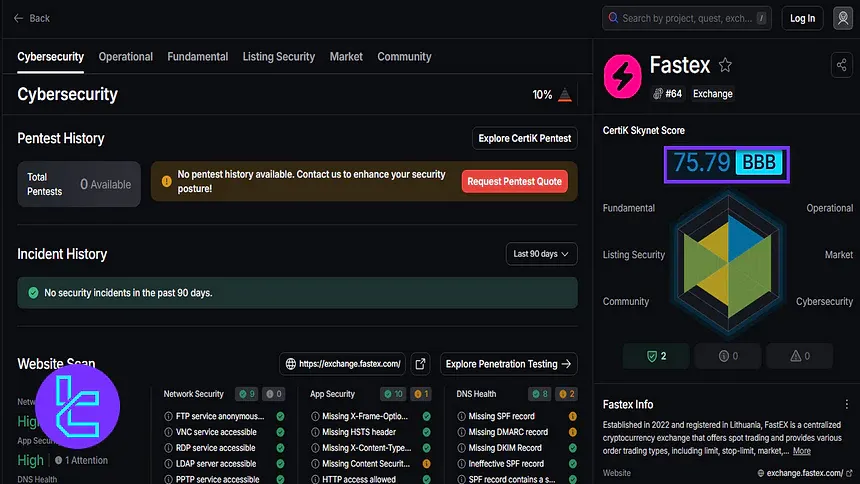
Task: Click info icon beside VNC service accessible
Action: [168, 432]
